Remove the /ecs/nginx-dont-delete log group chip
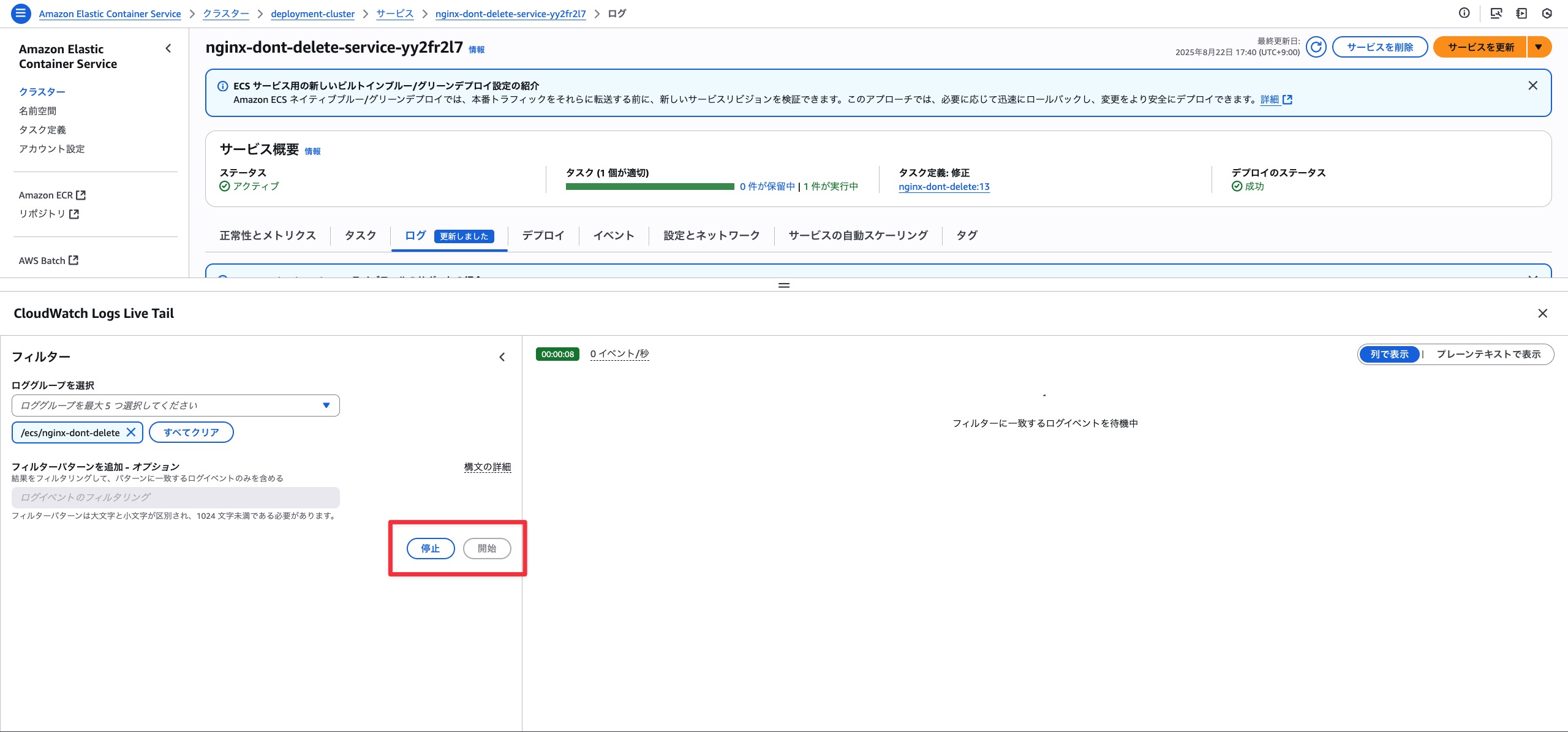This screenshot has width=1568, height=732. coord(131,432)
